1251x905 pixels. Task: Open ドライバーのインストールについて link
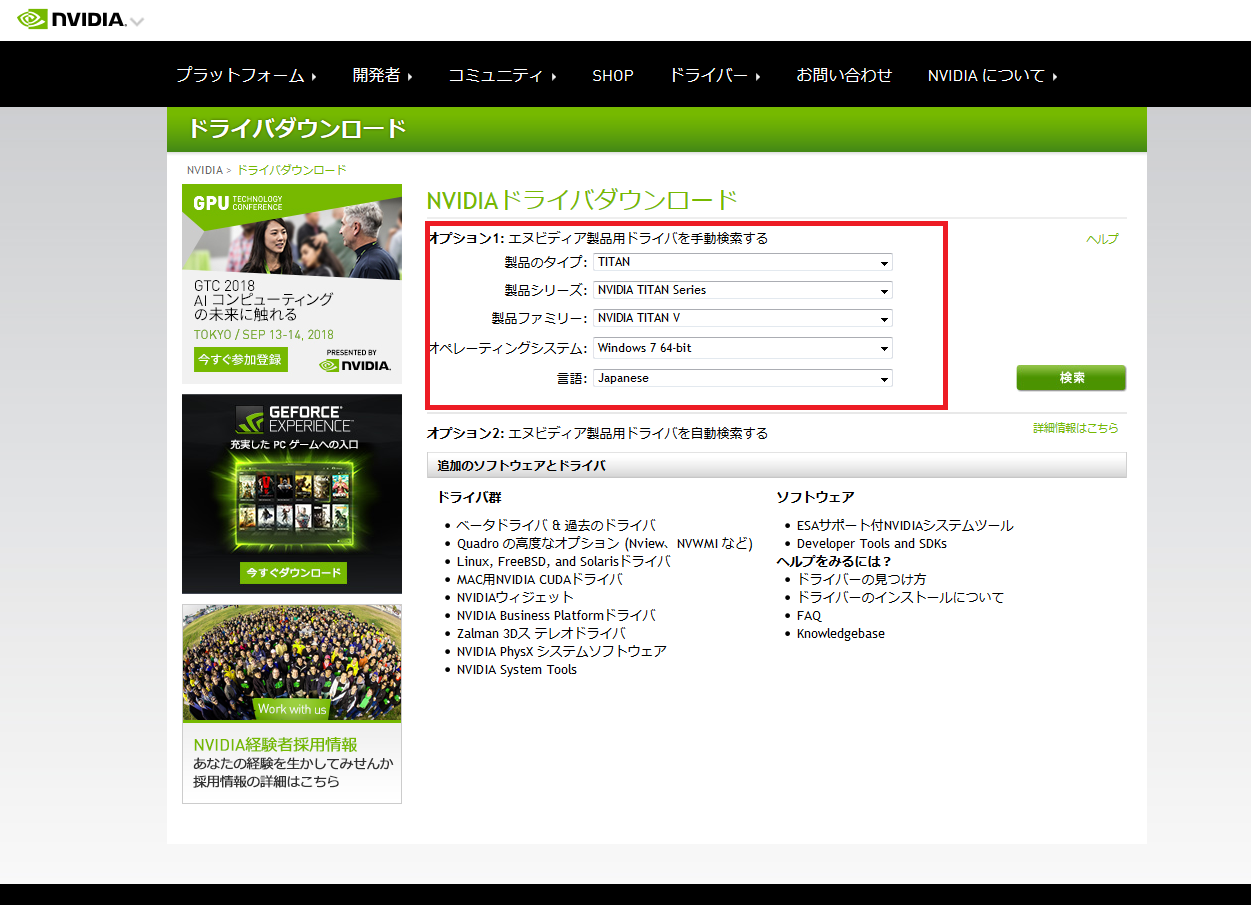click(900, 597)
